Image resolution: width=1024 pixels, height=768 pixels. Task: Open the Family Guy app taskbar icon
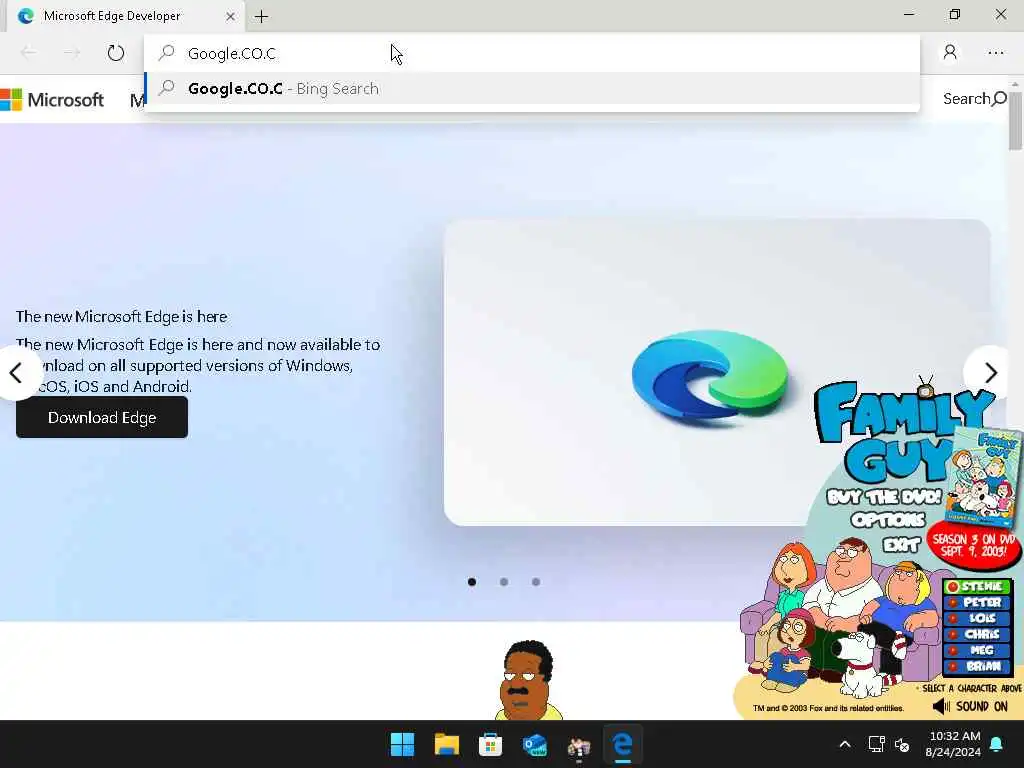[579, 745]
